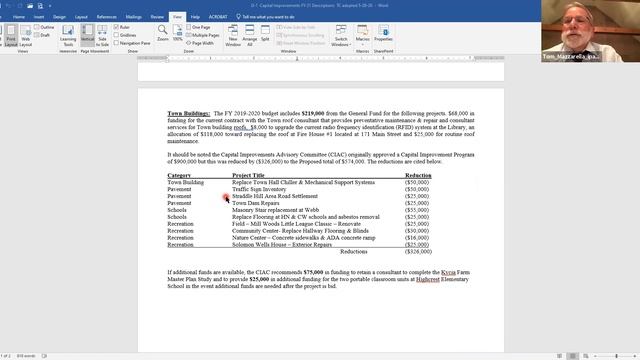This screenshot has height=360, width=640.
Task: Open the Help tab
Action: [195, 17]
